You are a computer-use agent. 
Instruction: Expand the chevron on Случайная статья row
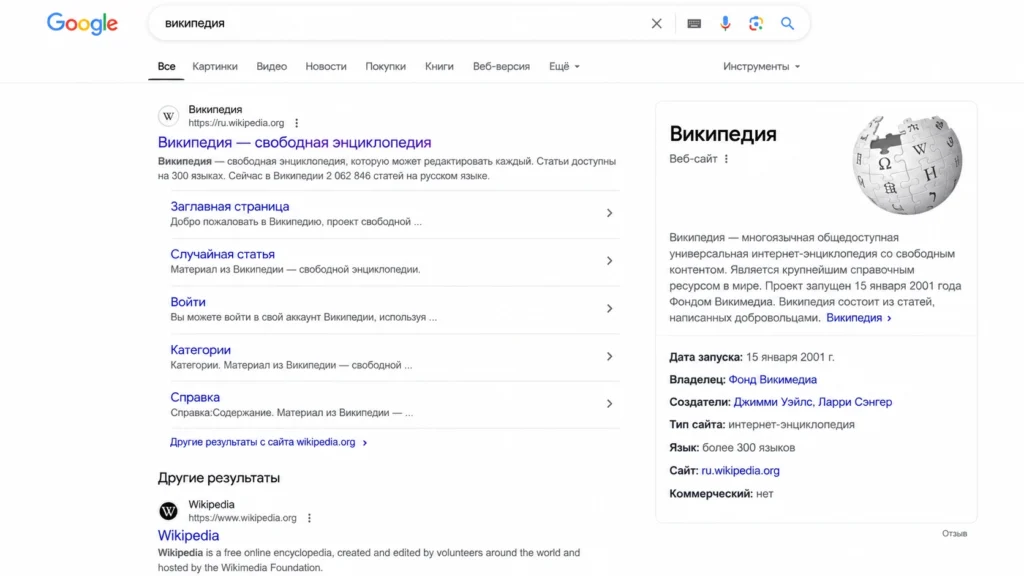(609, 261)
